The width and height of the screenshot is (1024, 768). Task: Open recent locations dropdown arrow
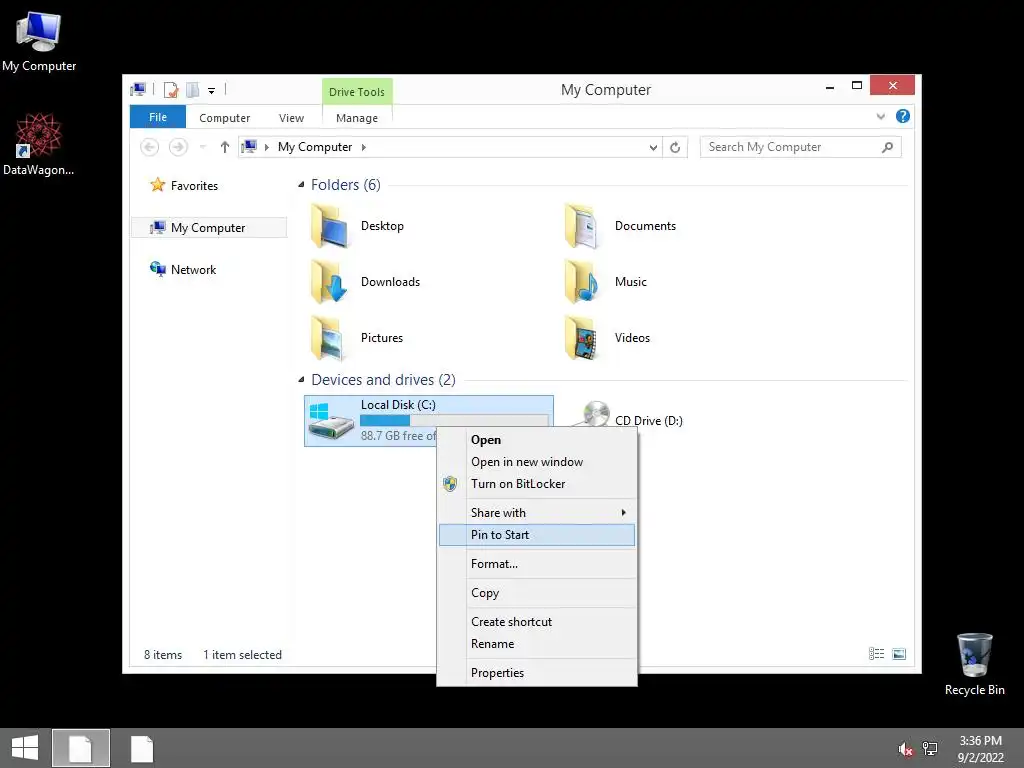[x=202, y=147]
